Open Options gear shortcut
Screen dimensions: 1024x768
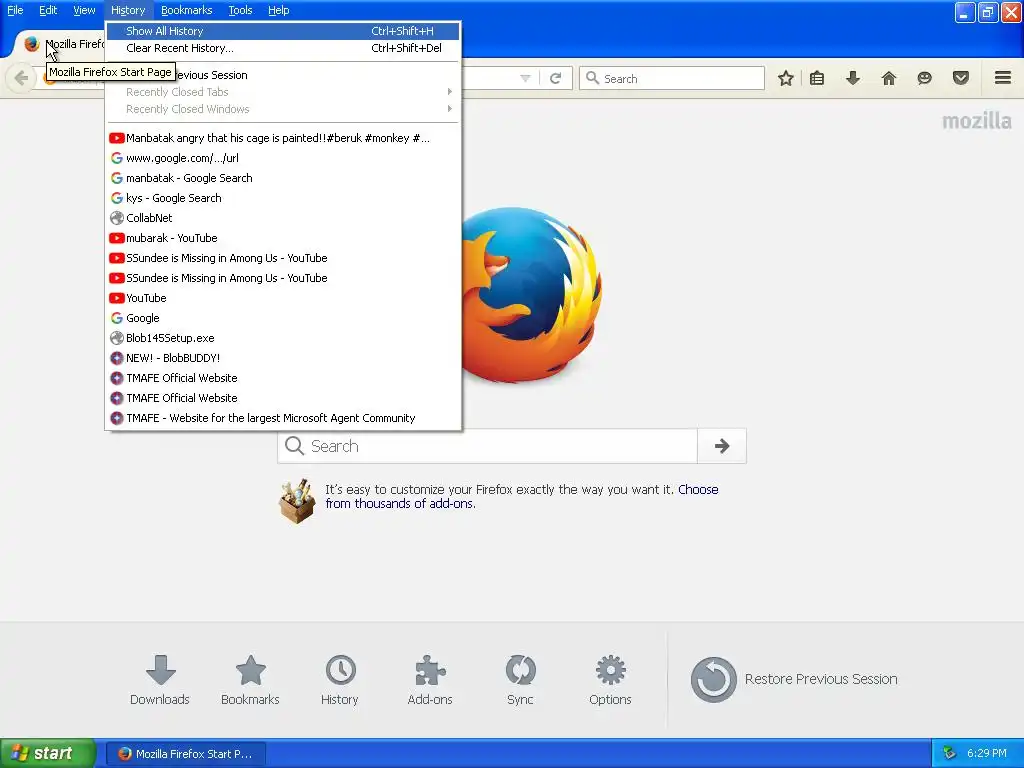point(611,680)
